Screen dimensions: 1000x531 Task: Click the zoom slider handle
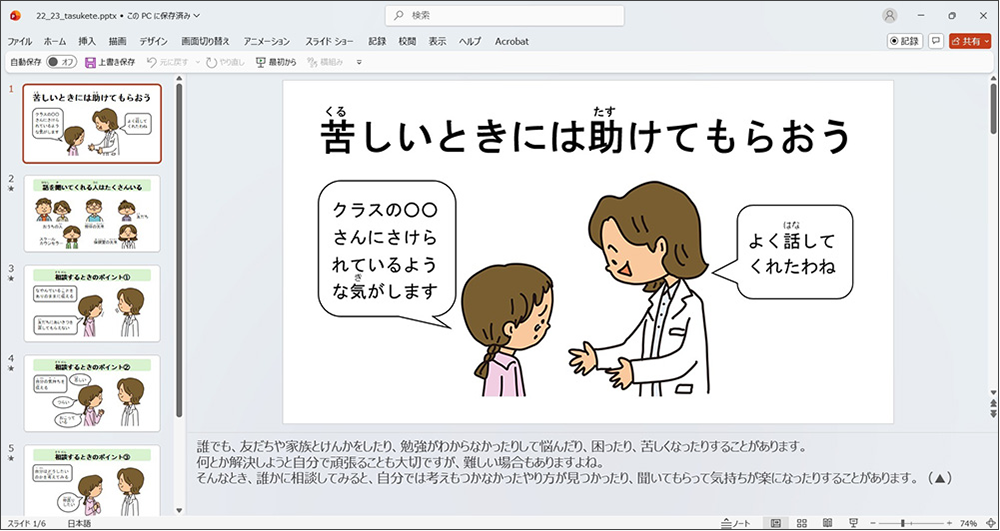pyautogui.click(x=903, y=523)
